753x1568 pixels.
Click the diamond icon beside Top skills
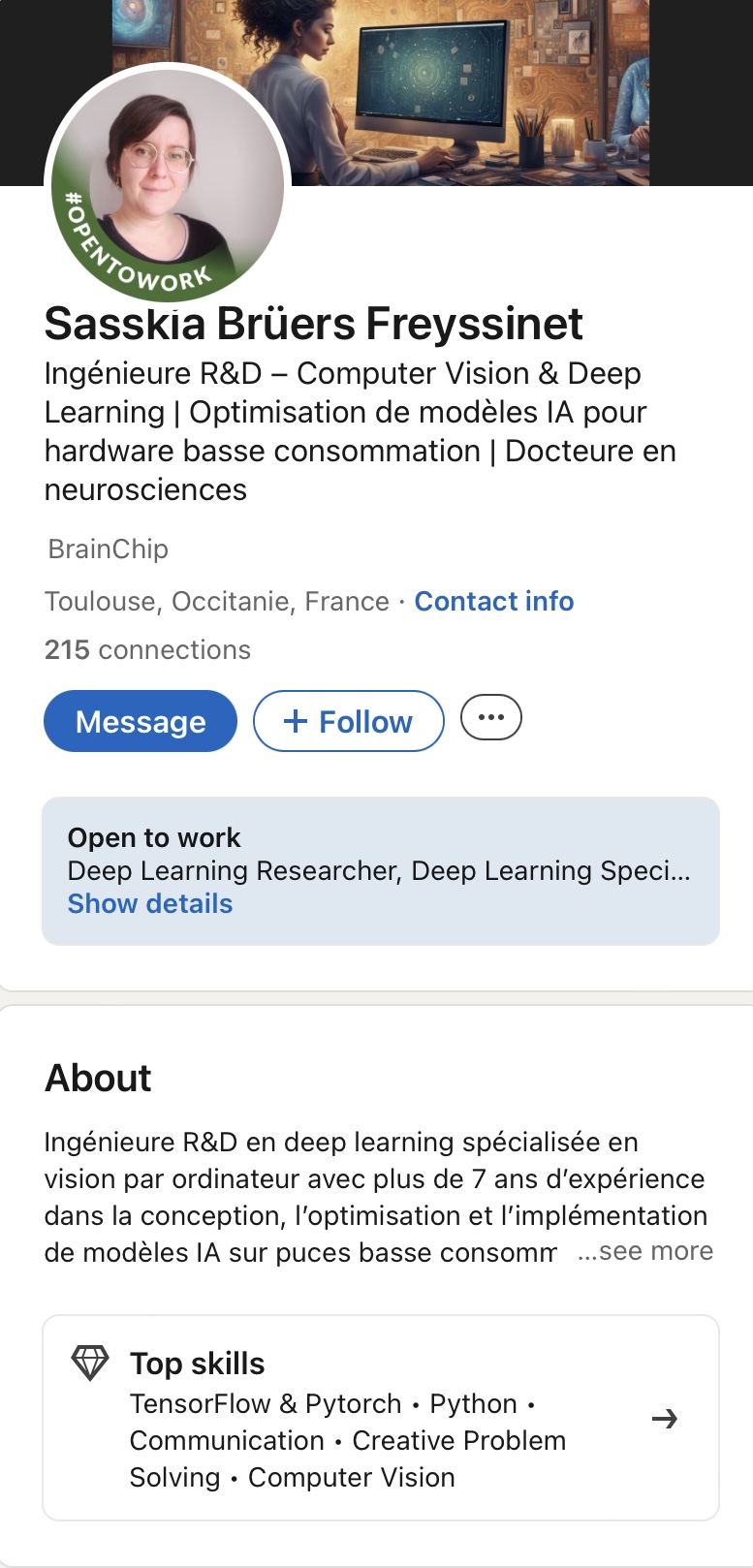[x=90, y=1363]
